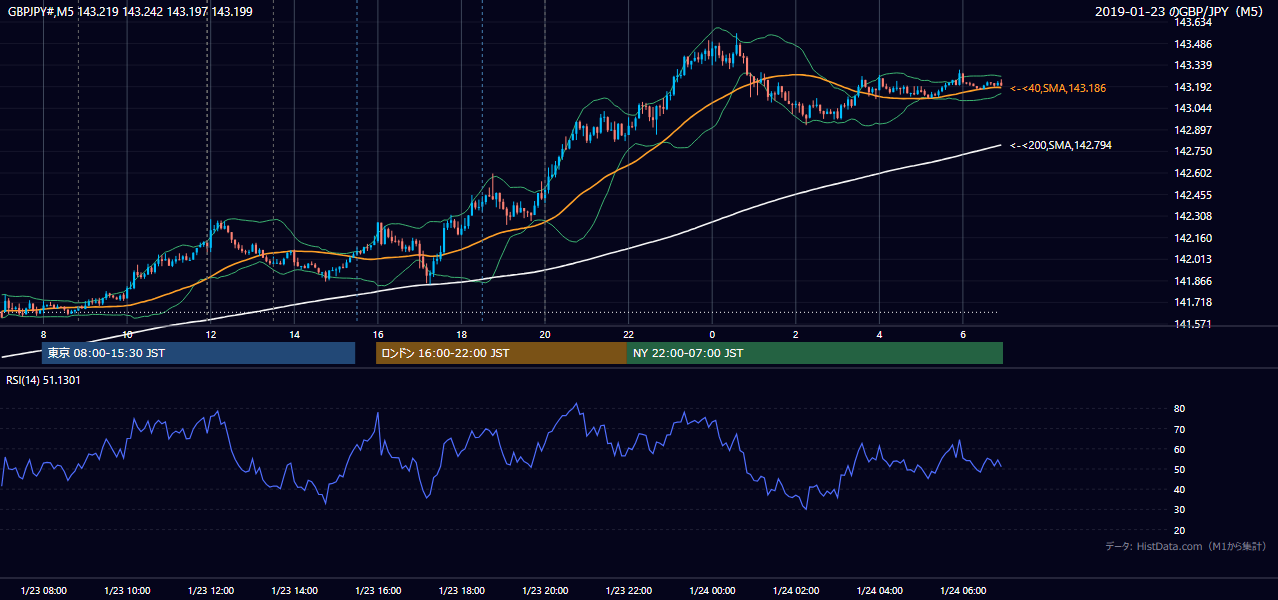Click the 1/24 00:00 time axis label
1278x600 pixels.
tap(712, 591)
